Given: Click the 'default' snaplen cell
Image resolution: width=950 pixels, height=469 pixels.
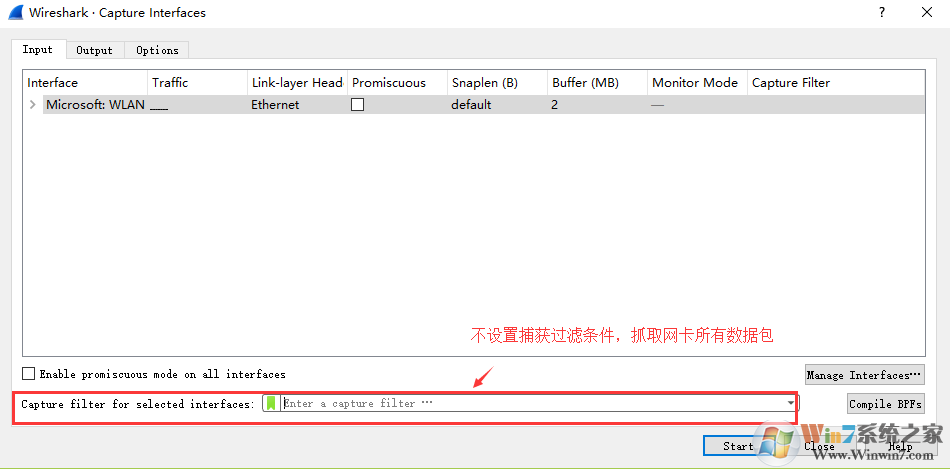Looking at the screenshot, I should (471, 105).
